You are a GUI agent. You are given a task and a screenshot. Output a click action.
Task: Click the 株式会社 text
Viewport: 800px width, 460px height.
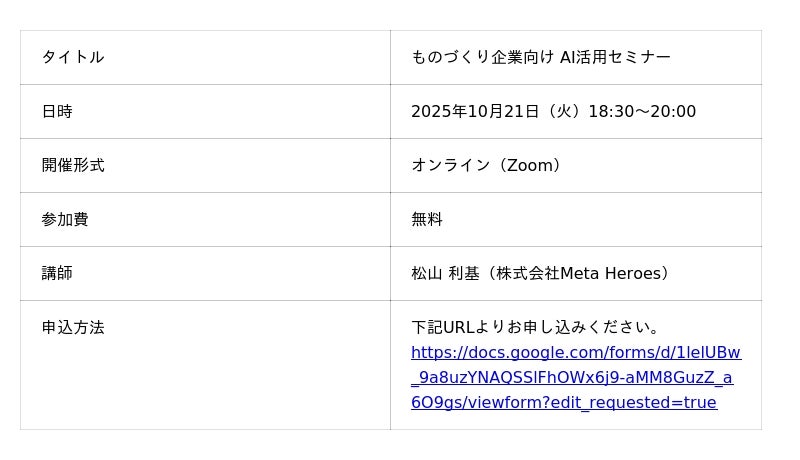527,273
